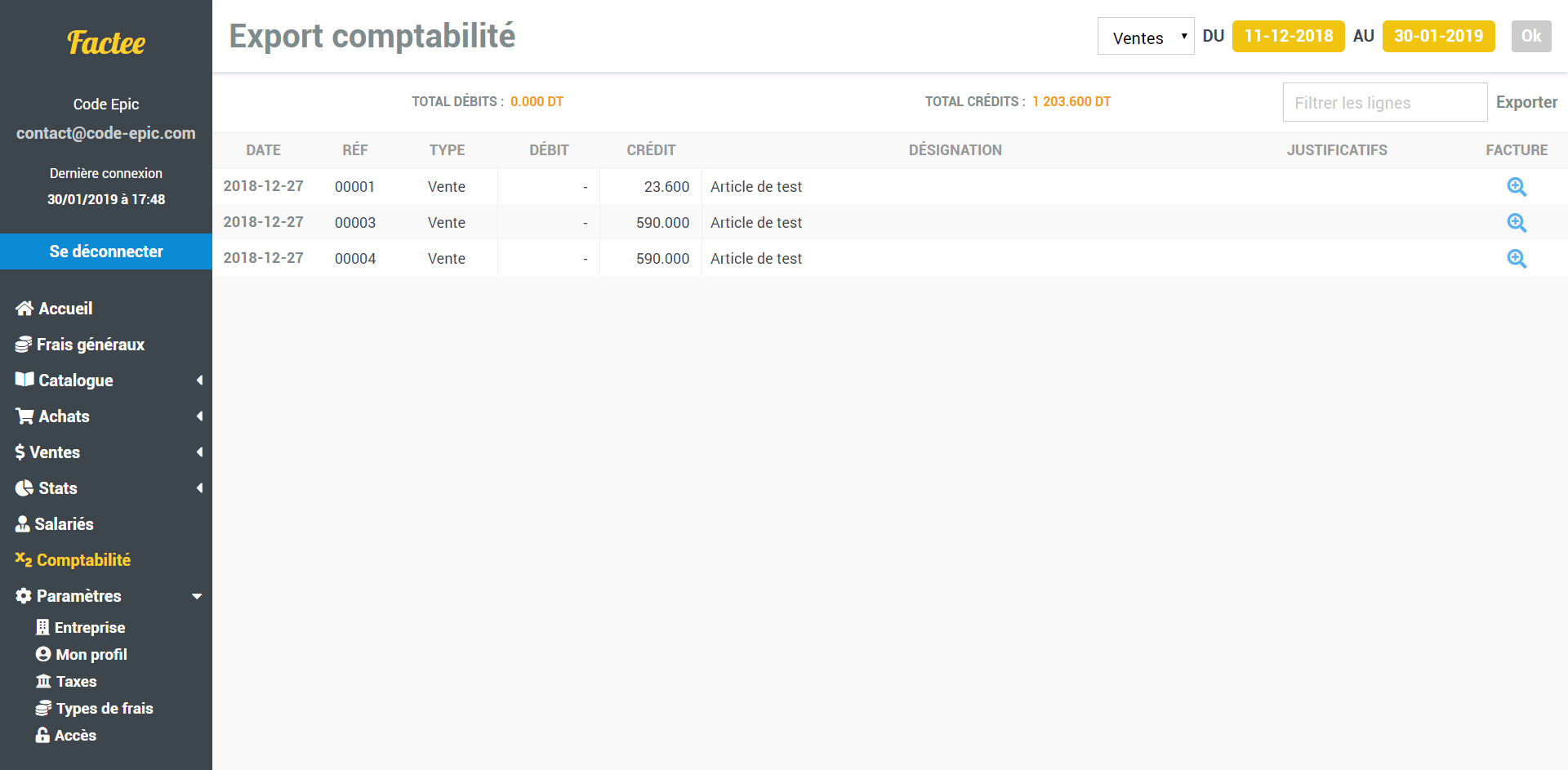Open the Ventes type dropdown
Screen dimensions: 1568x770
pyautogui.click(x=1145, y=36)
